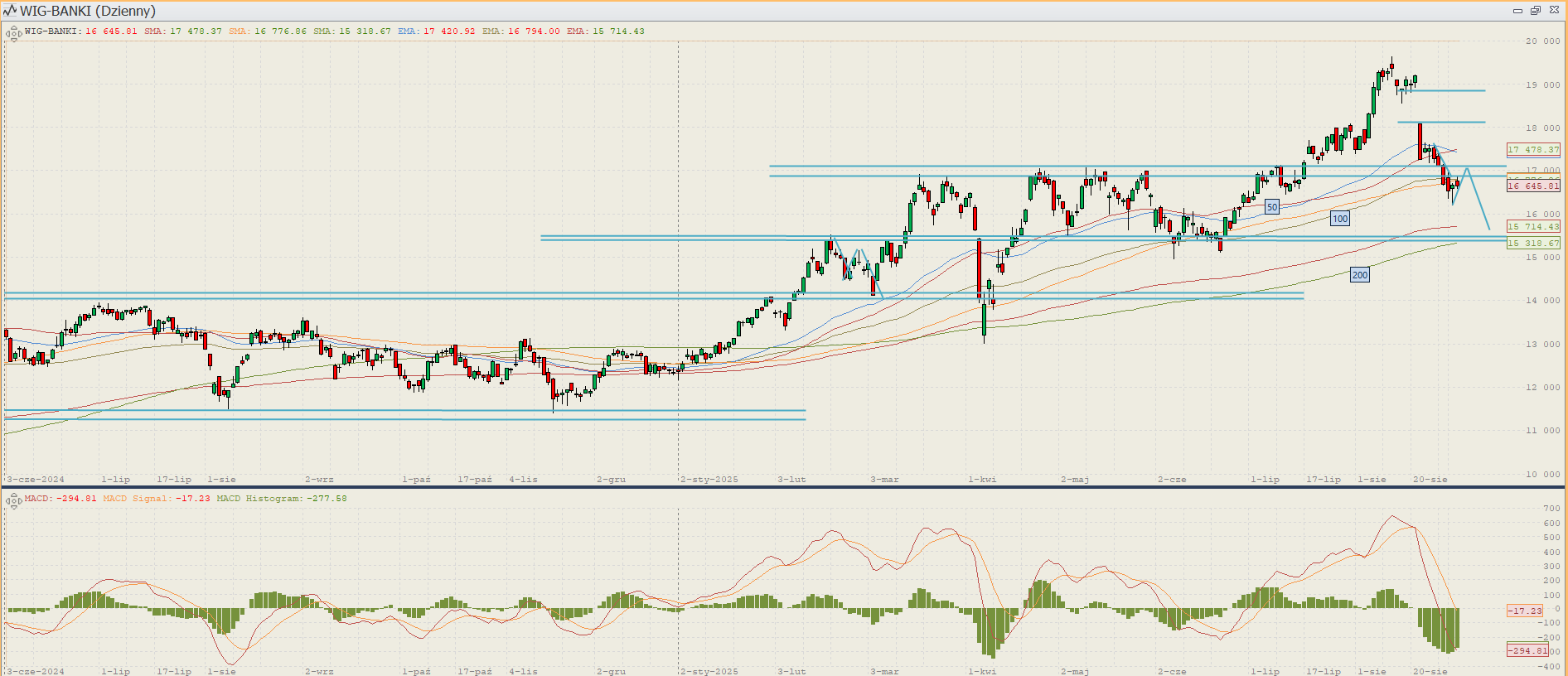Minimize the WIG-BANKI chart window

pos(1517,11)
